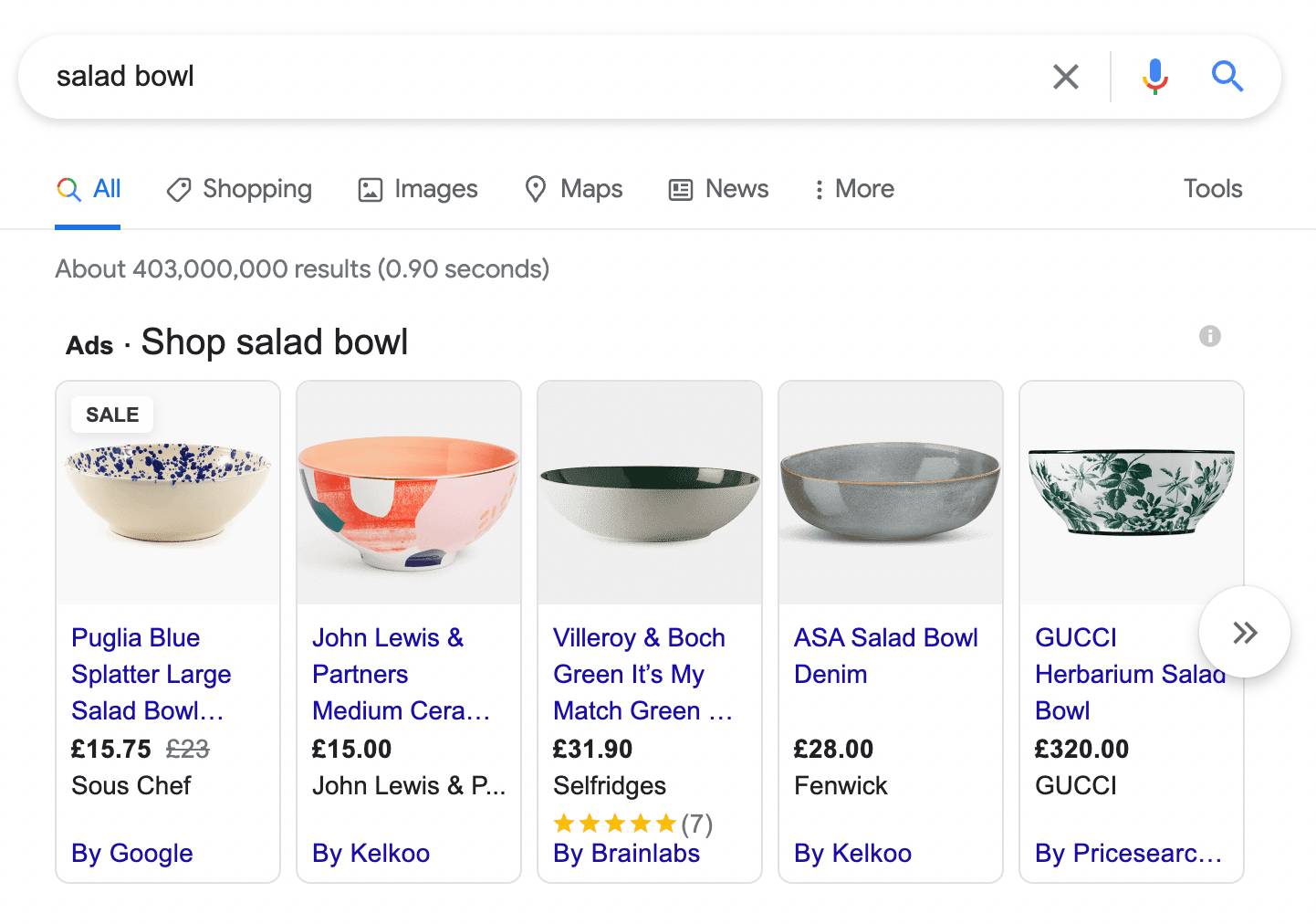Open the By Kelkoo link under Fenwick
Viewport: 1316px width, 924px height.
point(852,853)
